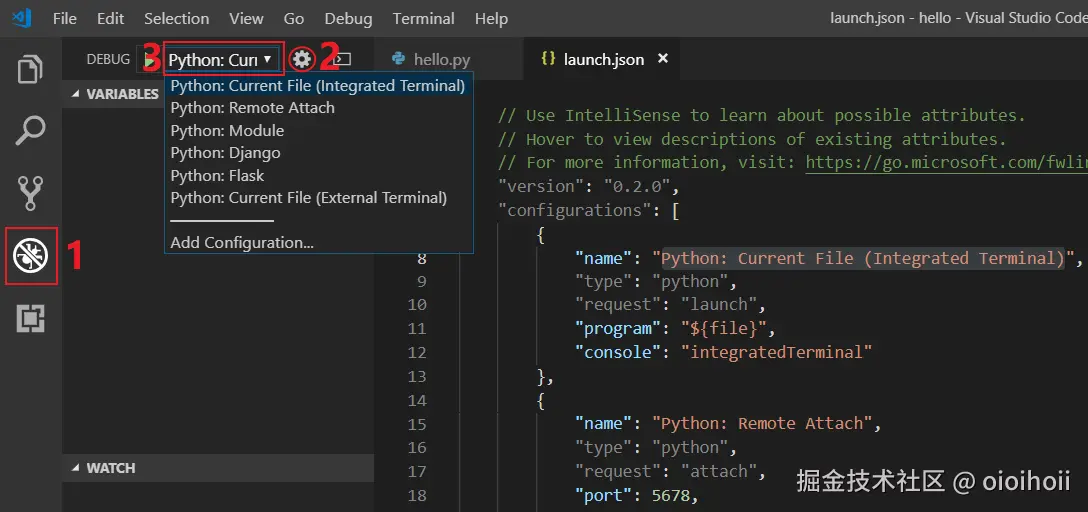The height and width of the screenshot is (512, 1088).
Task: Click the "version": "0.2.0" line
Action: (x=588, y=187)
